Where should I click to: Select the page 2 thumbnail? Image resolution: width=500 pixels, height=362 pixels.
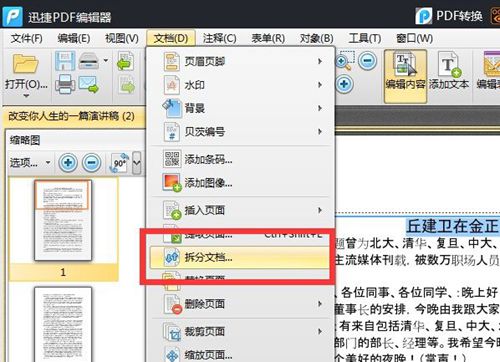(63, 324)
